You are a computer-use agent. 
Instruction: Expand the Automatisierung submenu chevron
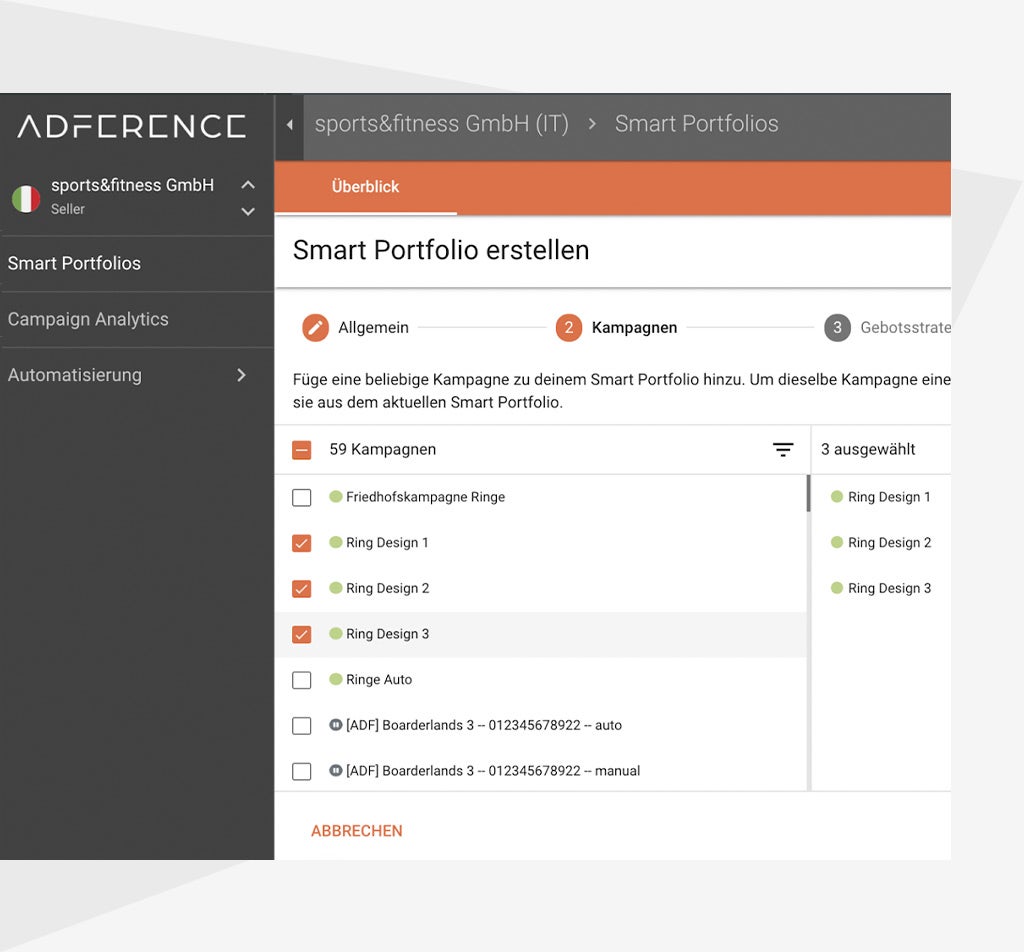click(241, 375)
